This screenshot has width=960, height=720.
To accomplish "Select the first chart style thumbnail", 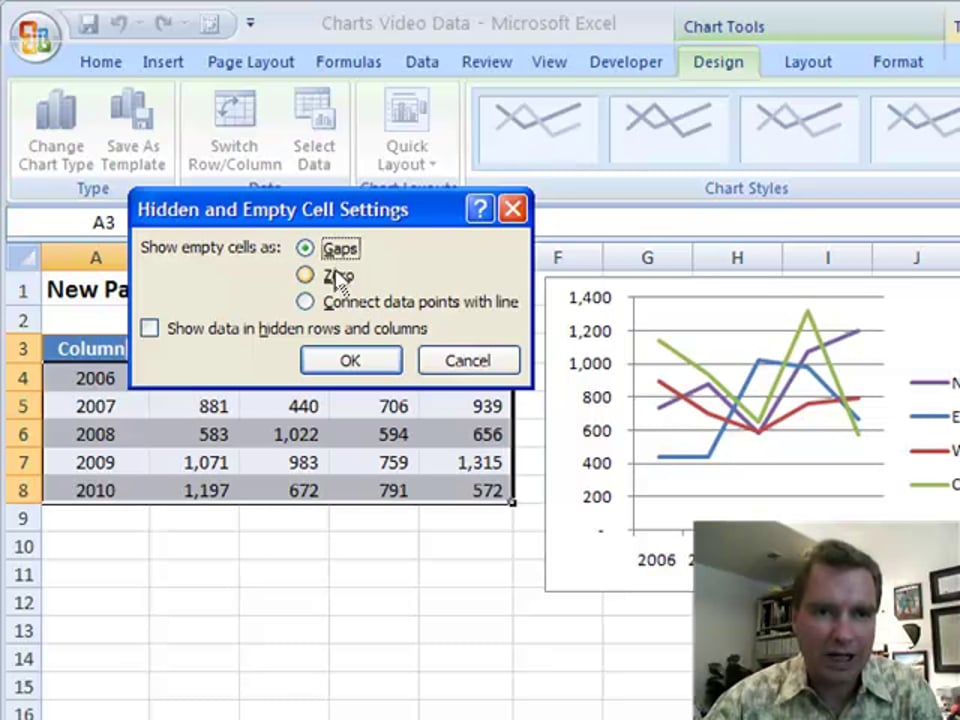I will [538, 130].
